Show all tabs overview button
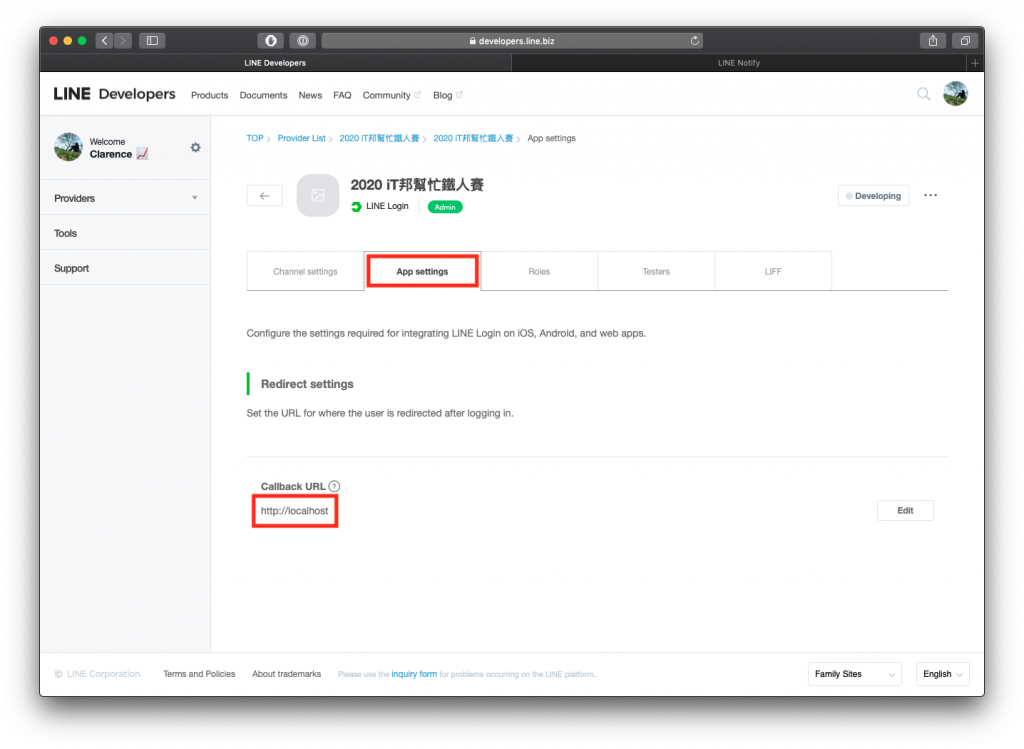Image resolution: width=1024 pixels, height=749 pixels. tap(965, 40)
